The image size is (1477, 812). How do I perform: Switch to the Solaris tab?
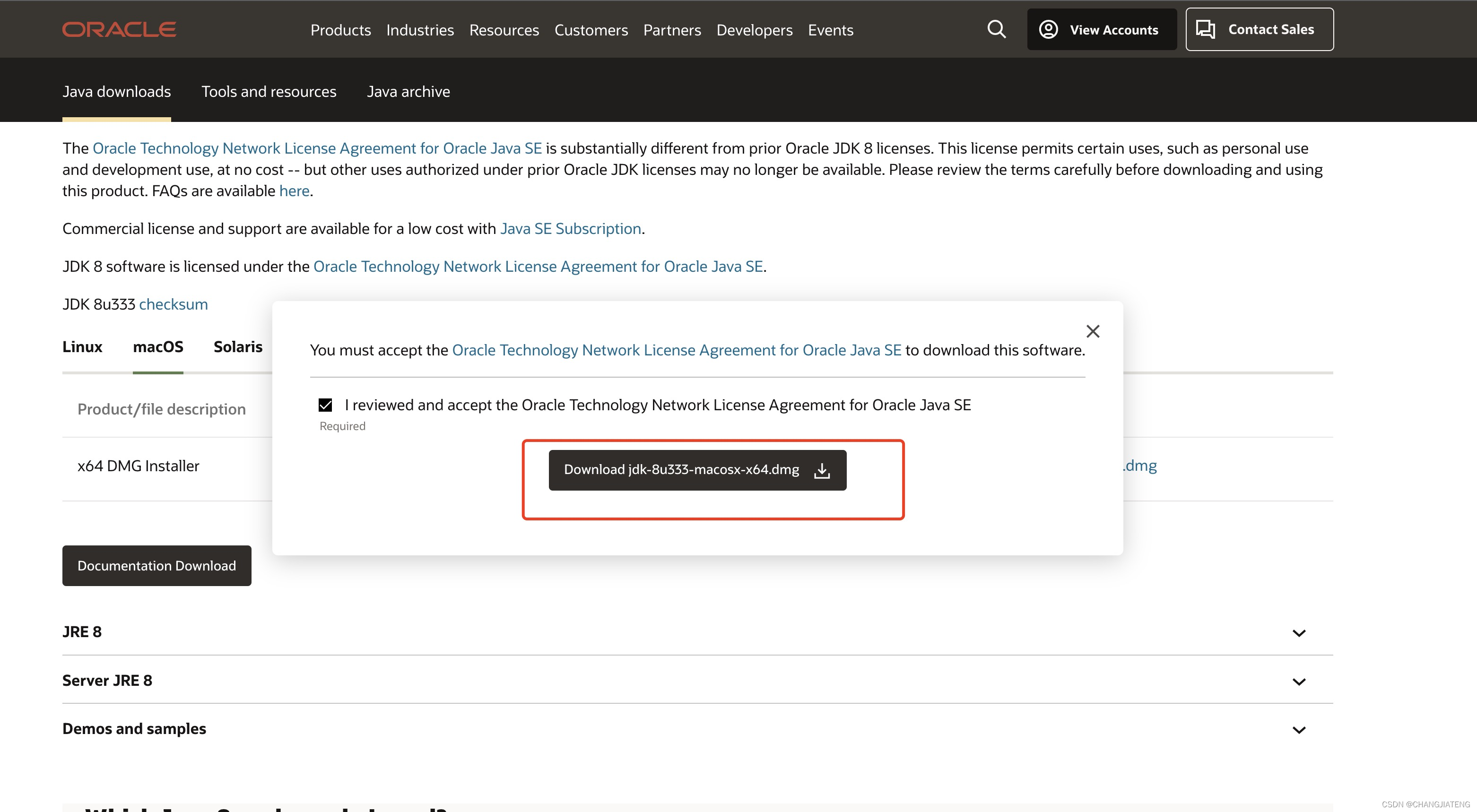coord(238,347)
